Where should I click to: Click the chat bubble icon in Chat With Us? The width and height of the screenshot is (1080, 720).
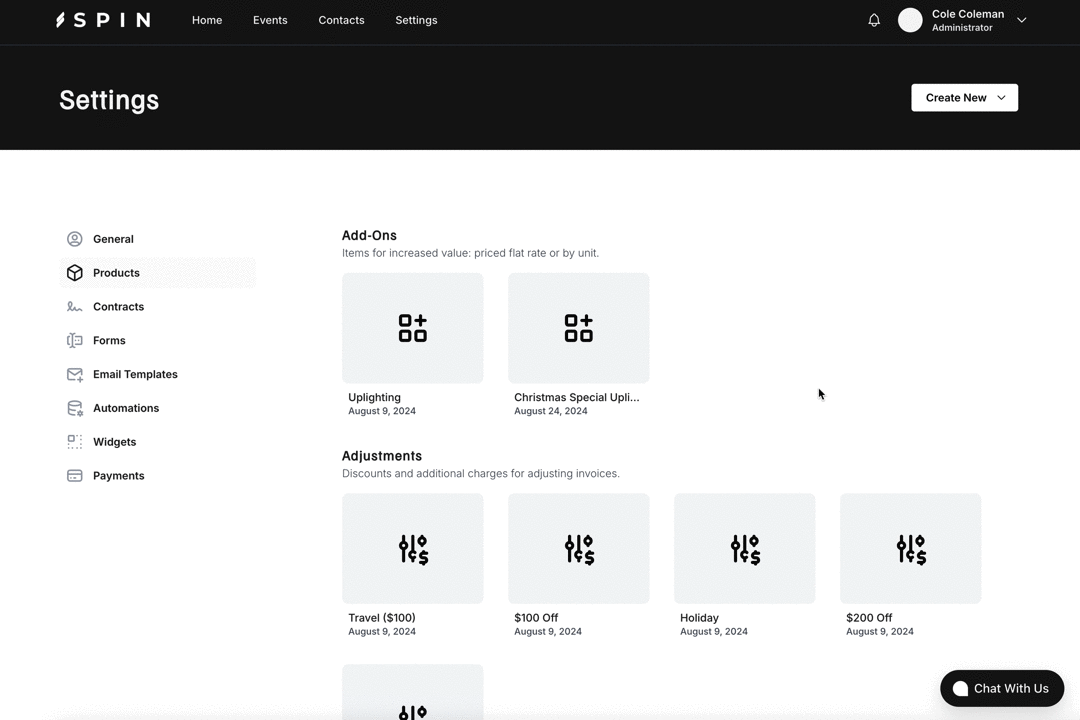tap(960, 688)
